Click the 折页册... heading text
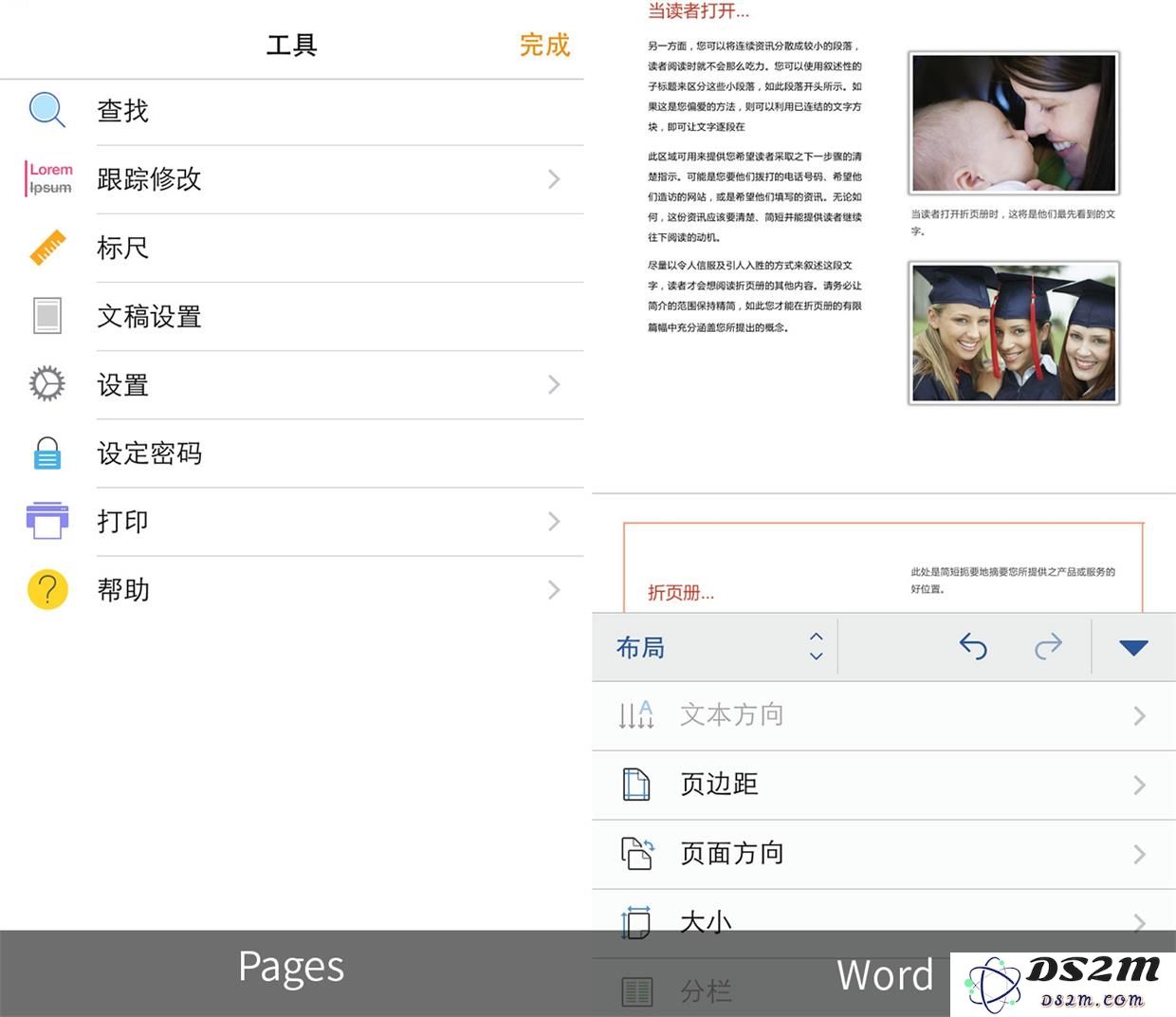1176x1017 pixels. [681, 593]
